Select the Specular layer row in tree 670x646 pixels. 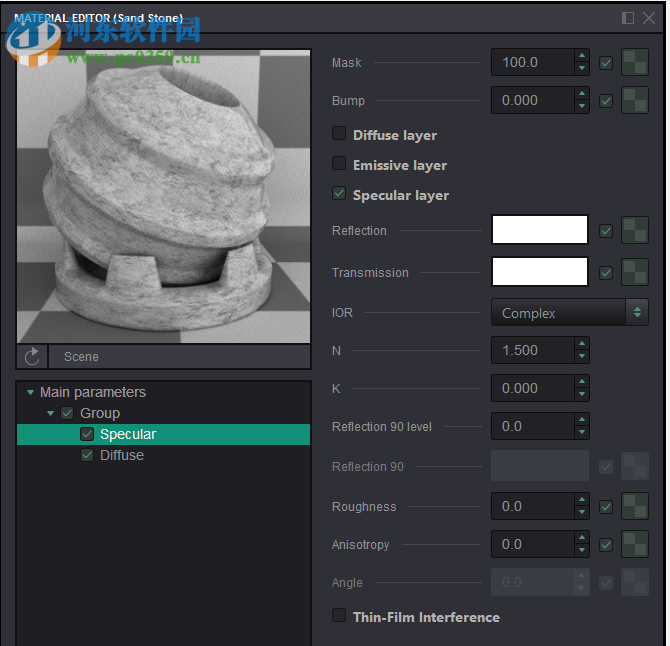point(163,435)
